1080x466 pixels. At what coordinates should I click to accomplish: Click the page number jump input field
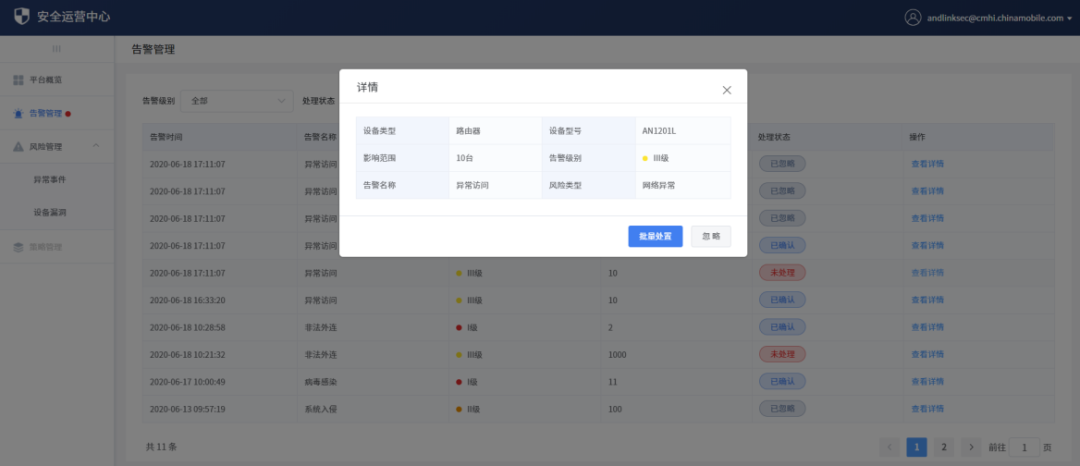pyautogui.click(x=1024, y=447)
